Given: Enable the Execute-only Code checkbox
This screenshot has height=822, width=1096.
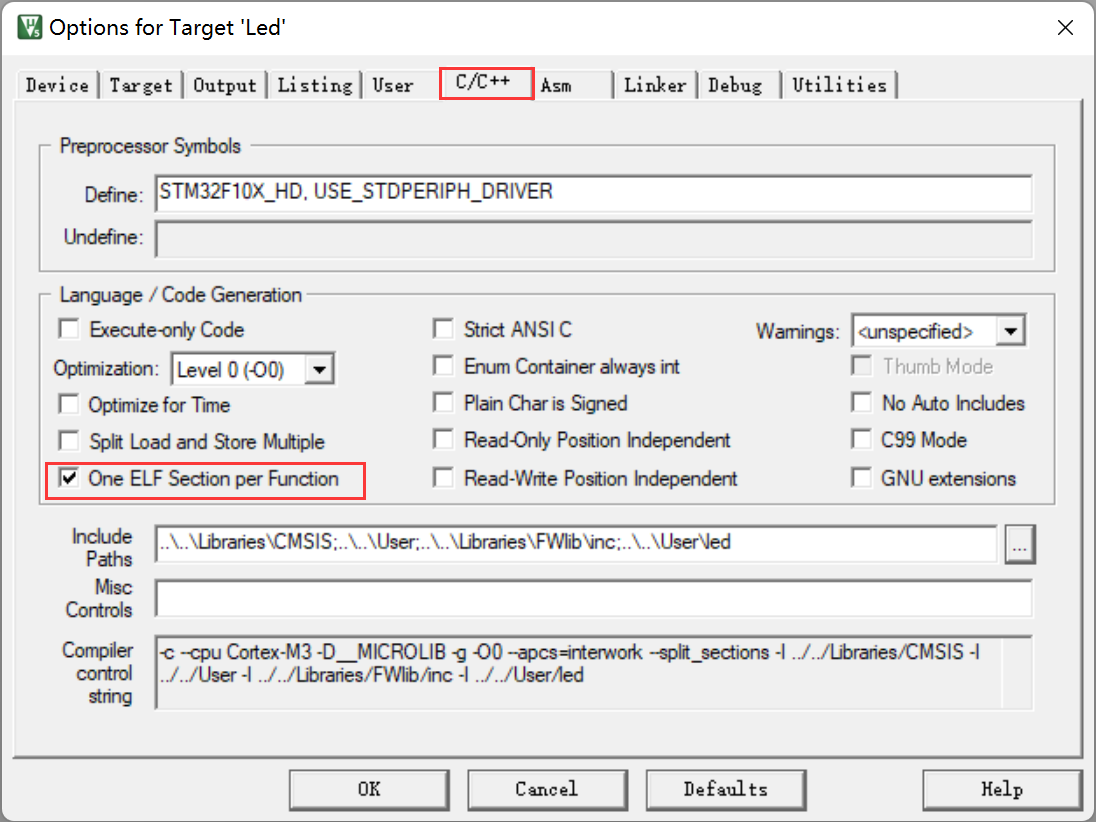Looking at the screenshot, I should click(x=69, y=330).
